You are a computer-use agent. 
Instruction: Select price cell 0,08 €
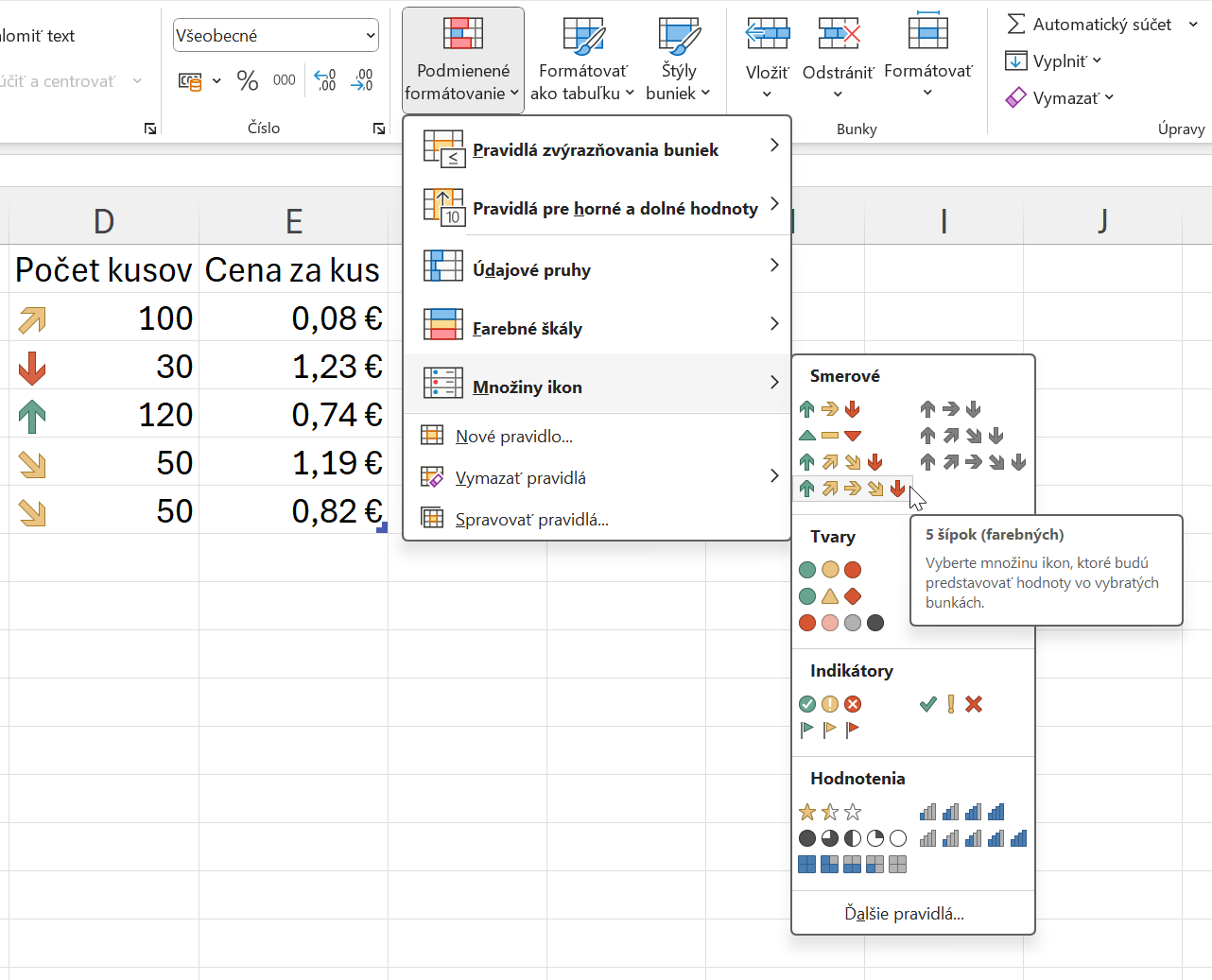coord(293,318)
